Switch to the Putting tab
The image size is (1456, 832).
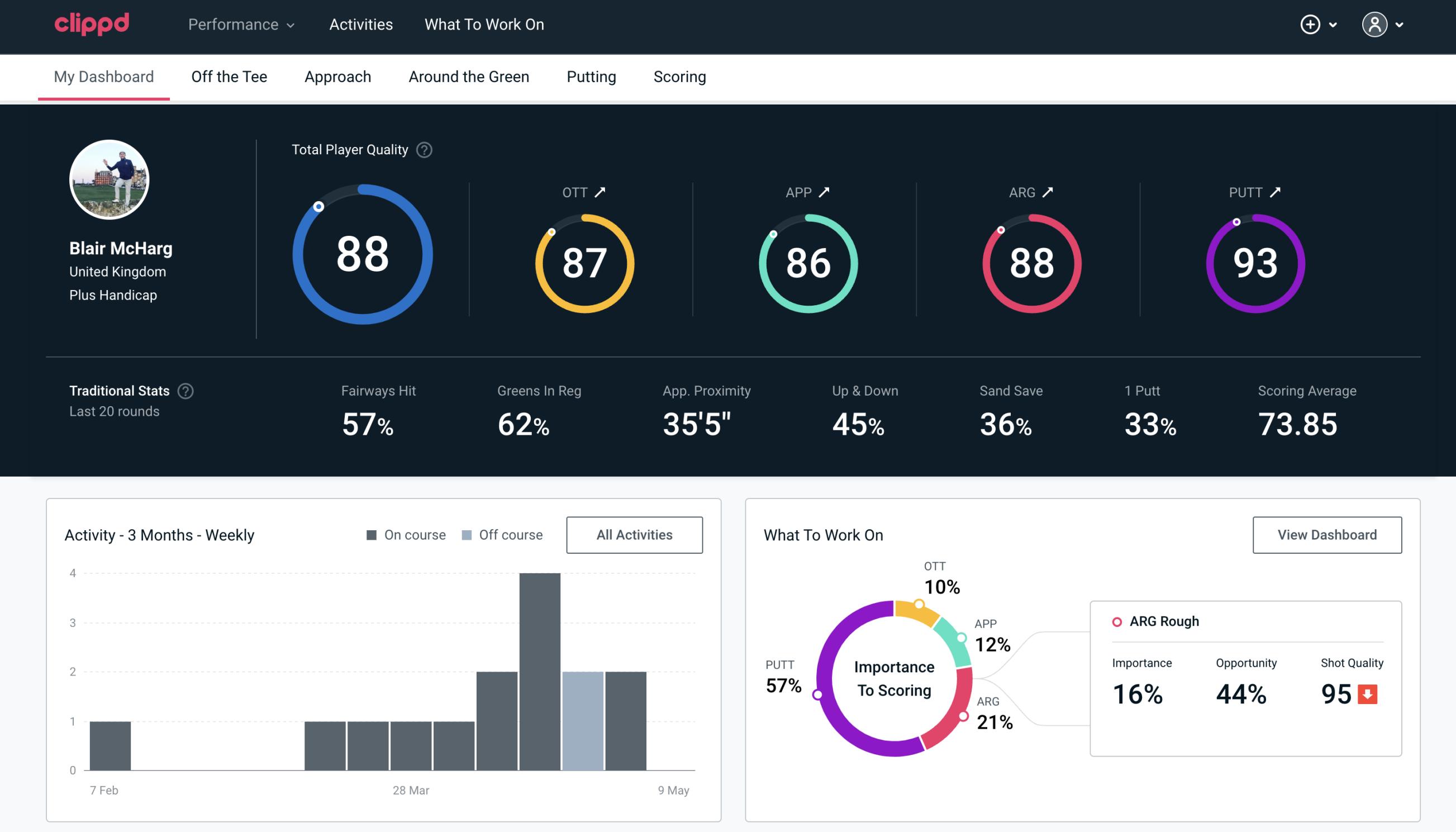tap(590, 76)
